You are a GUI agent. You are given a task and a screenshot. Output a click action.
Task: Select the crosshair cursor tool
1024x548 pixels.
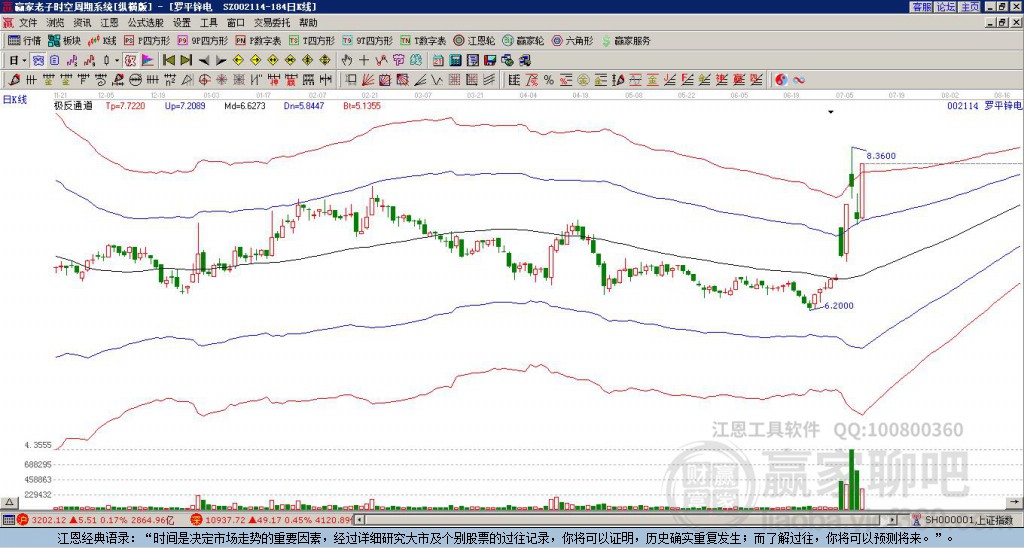pos(364,61)
